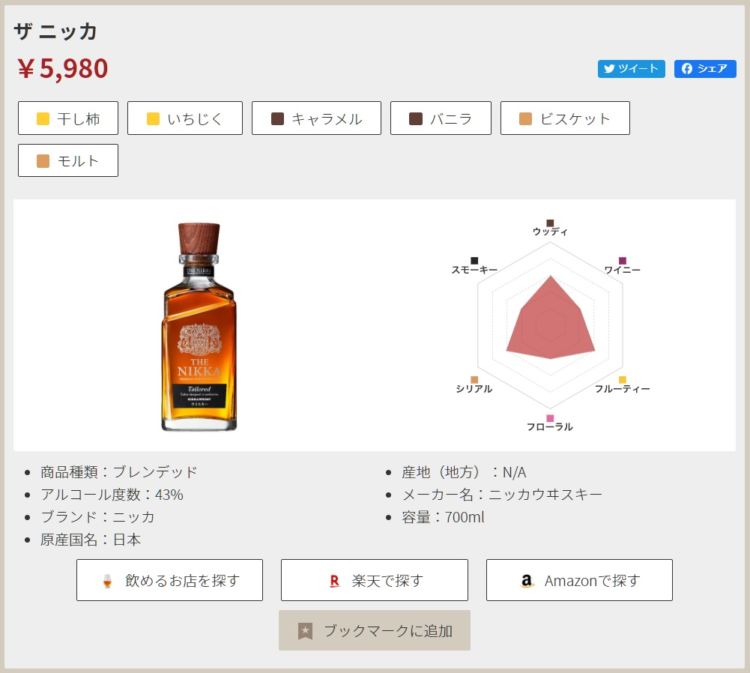The image size is (750, 673).
Task: Click the tan swatch in ビスケット tag
Action: click(526, 119)
